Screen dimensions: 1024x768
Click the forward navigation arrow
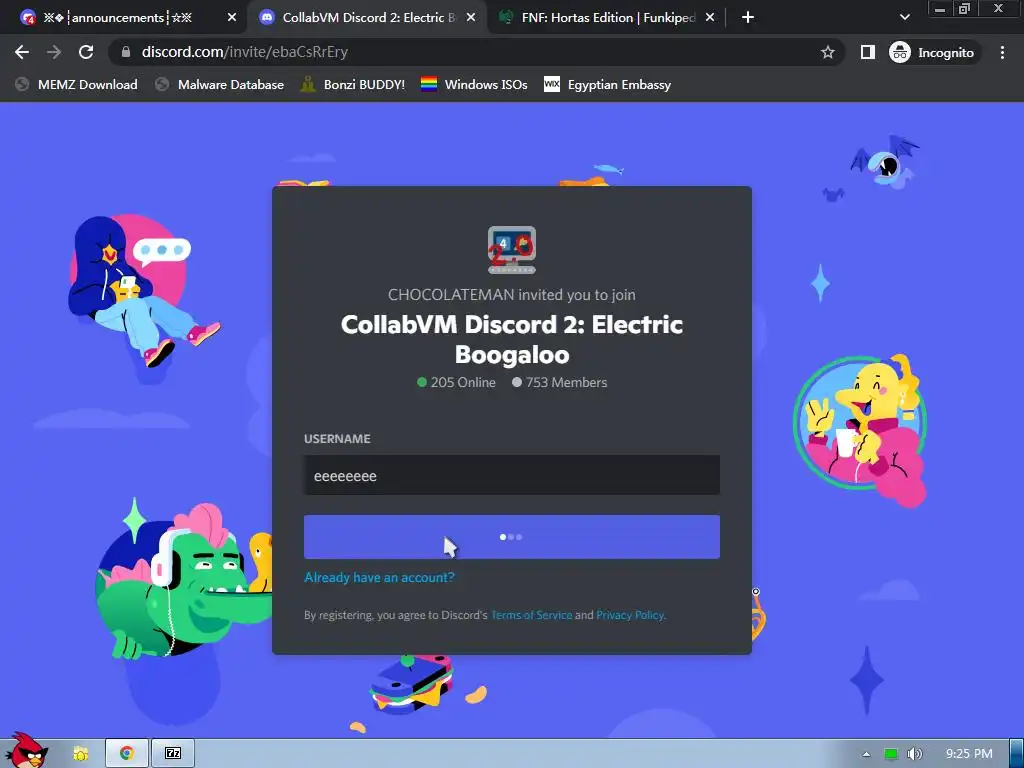click(x=54, y=52)
